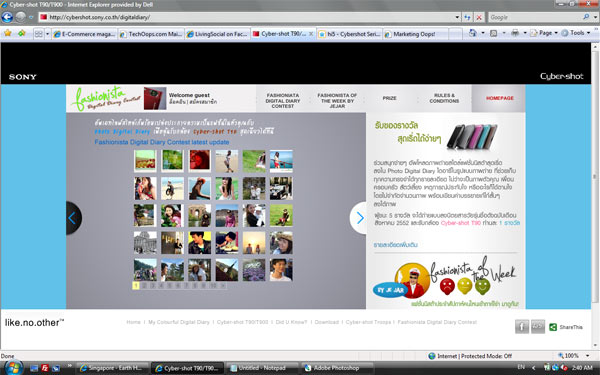600x375 pixels.
Task: Open the PRIZE navigation menu item
Action: 390,98
